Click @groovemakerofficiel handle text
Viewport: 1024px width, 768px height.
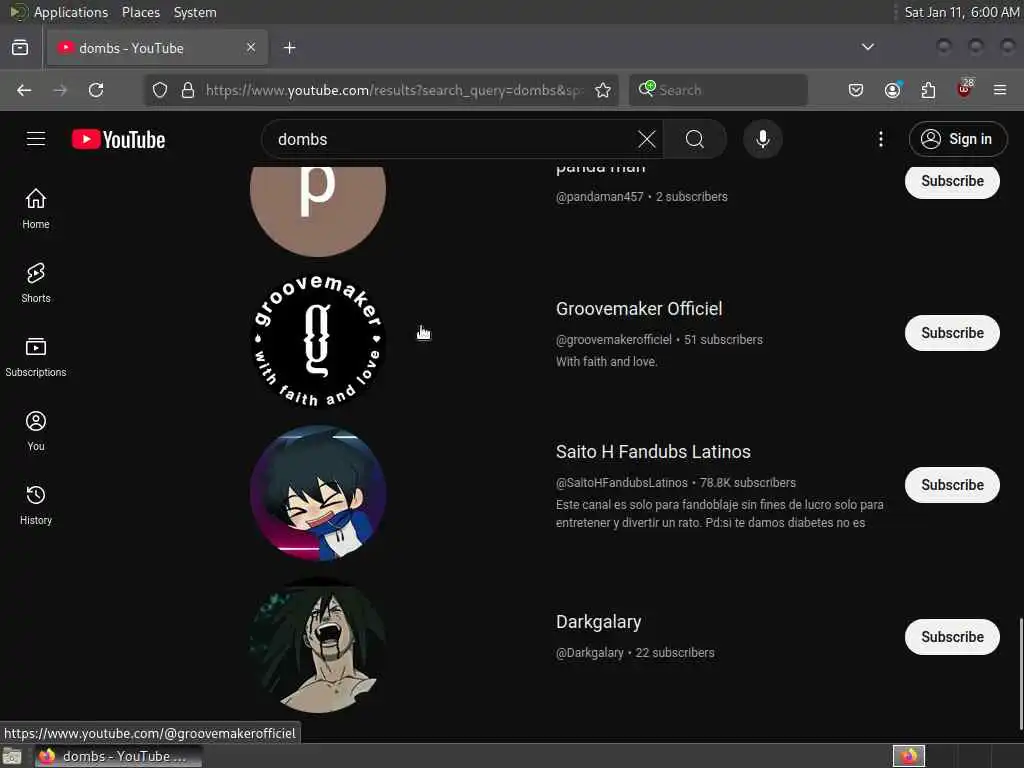613,340
